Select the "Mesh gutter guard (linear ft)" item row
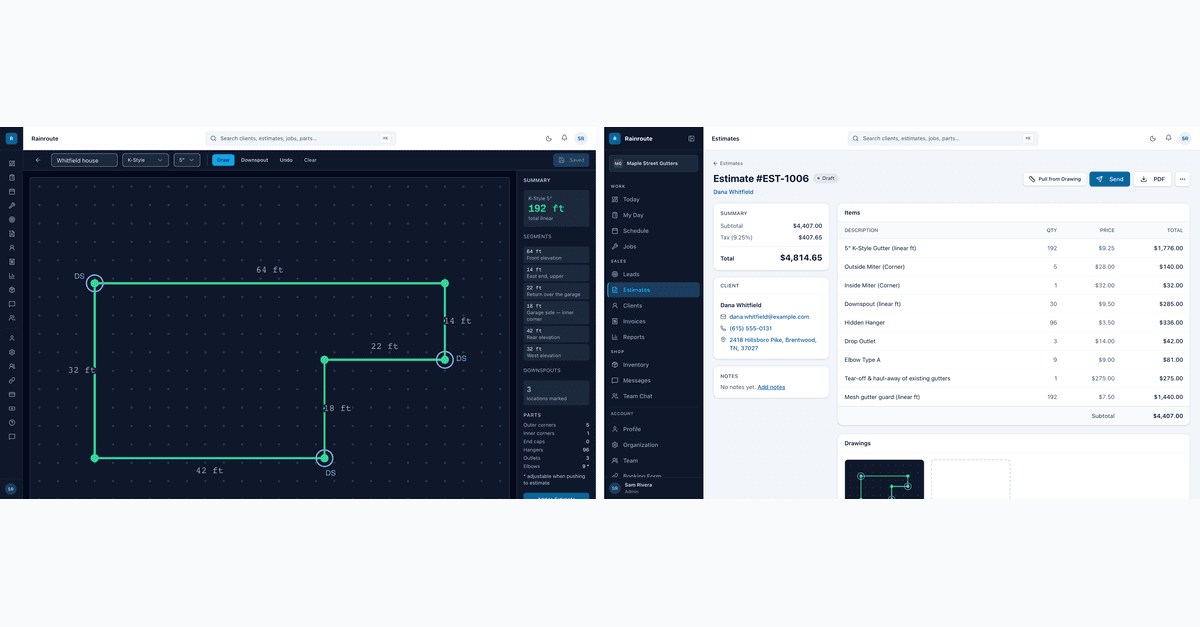Image resolution: width=1200 pixels, height=627 pixels. click(x=1013, y=397)
